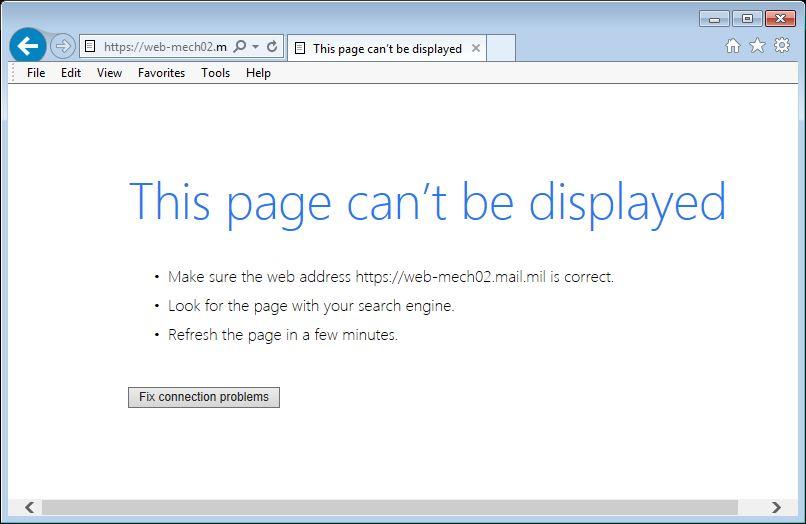Click the horizontal scrollbar left arrow
Screen dimensions: 806x524
pos(29,508)
